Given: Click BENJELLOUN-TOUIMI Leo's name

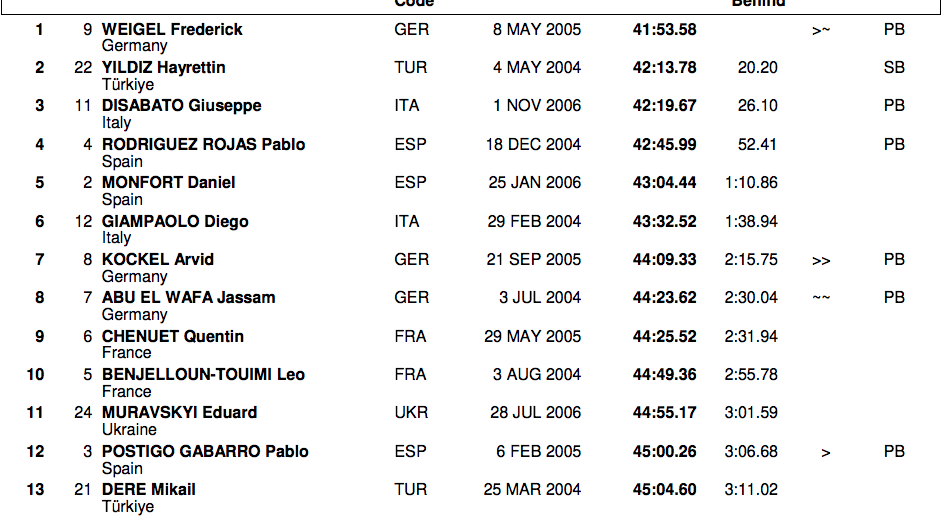Looking at the screenshot, I should coord(203,375).
